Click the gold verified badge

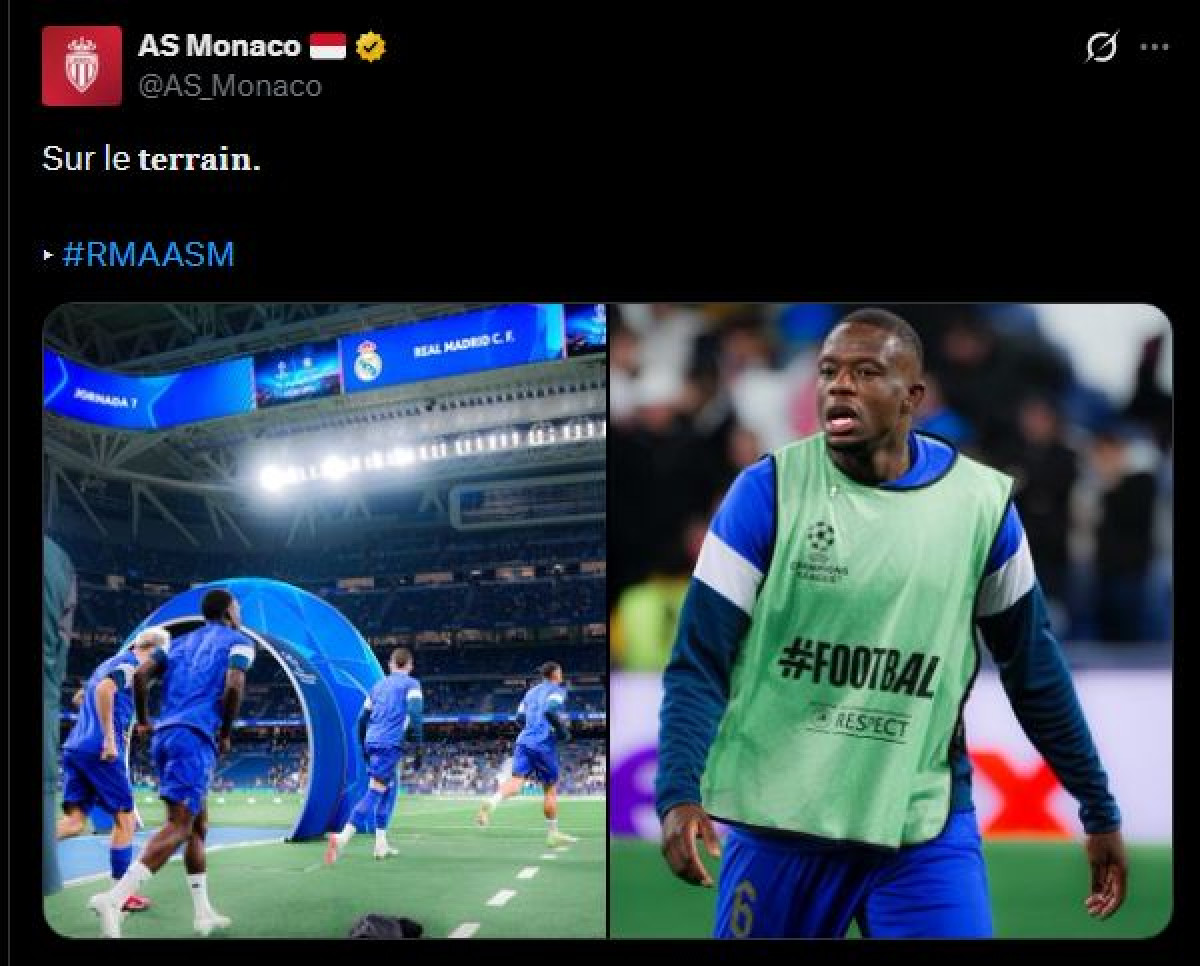[371, 46]
